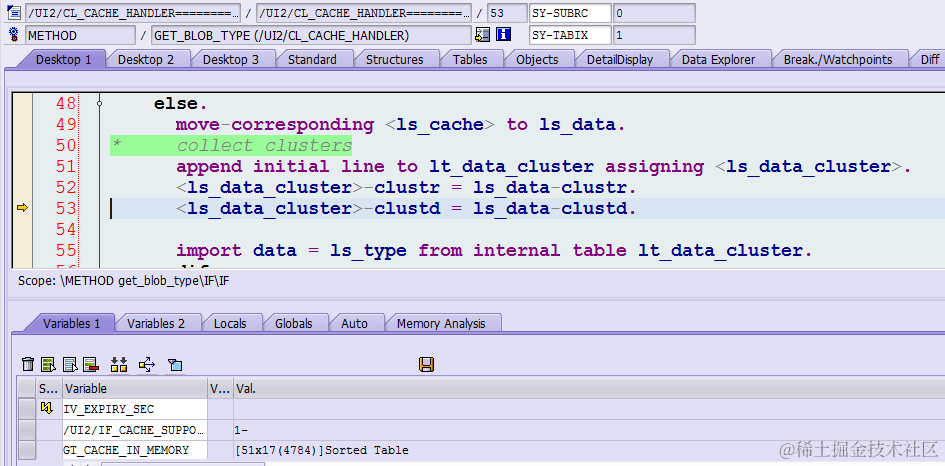Image resolution: width=945 pixels, height=466 pixels.
Task: Open the Diff tab
Action: [x=930, y=60]
